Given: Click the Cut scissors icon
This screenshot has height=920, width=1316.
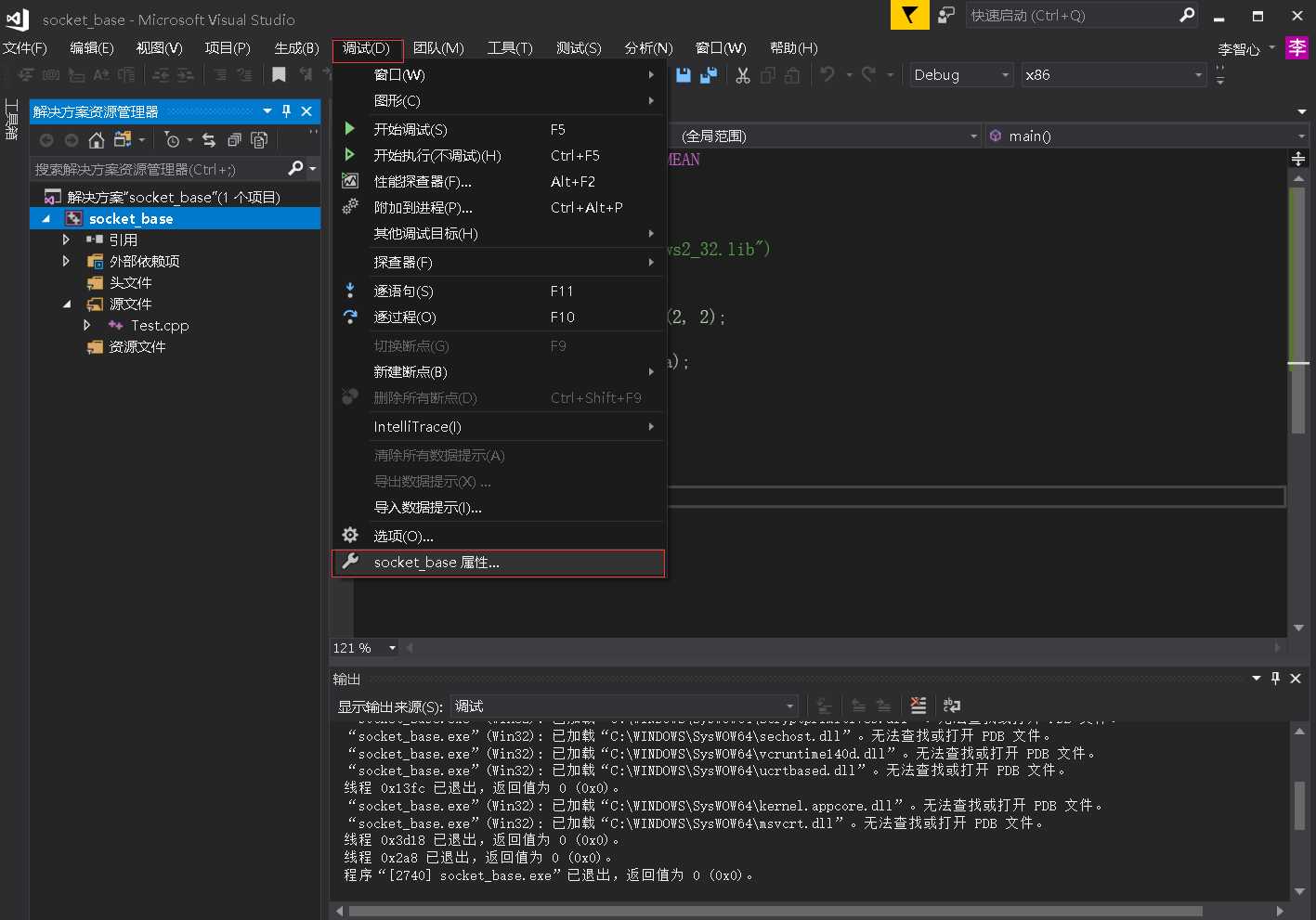Looking at the screenshot, I should click(x=743, y=75).
